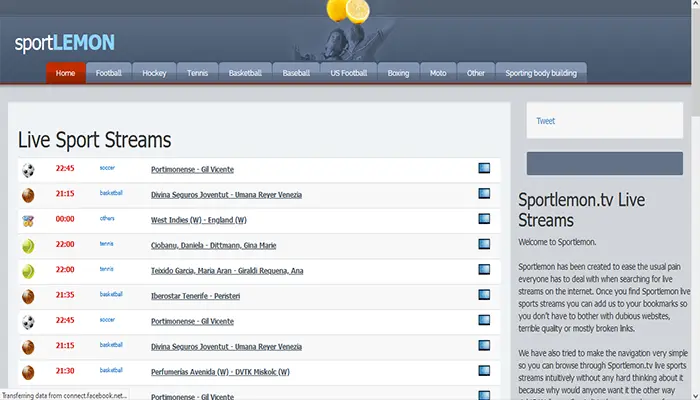Open Sporting body building tab
700x400 pixels.
pos(541,73)
